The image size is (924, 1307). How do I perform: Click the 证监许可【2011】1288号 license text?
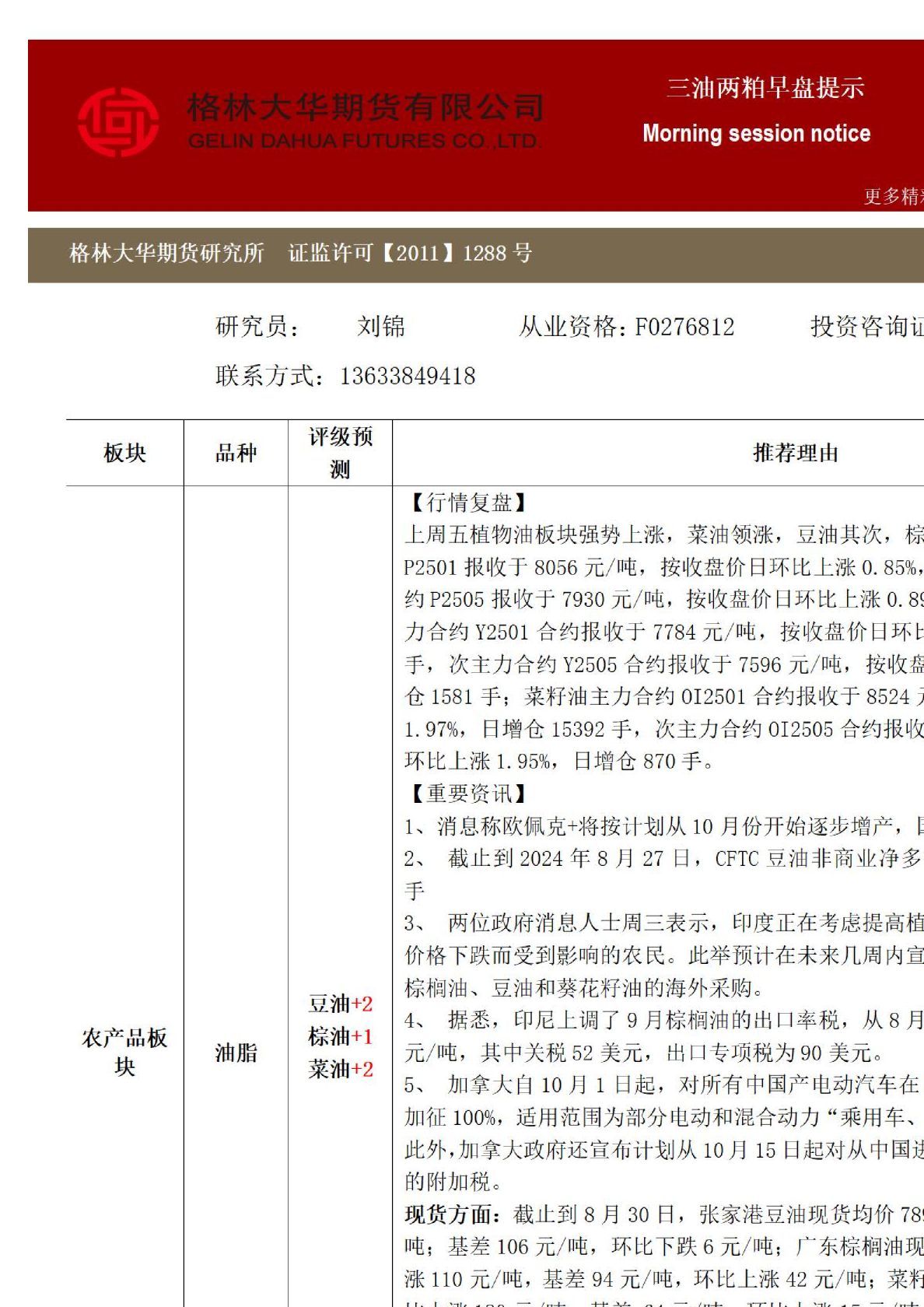click(x=411, y=253)
